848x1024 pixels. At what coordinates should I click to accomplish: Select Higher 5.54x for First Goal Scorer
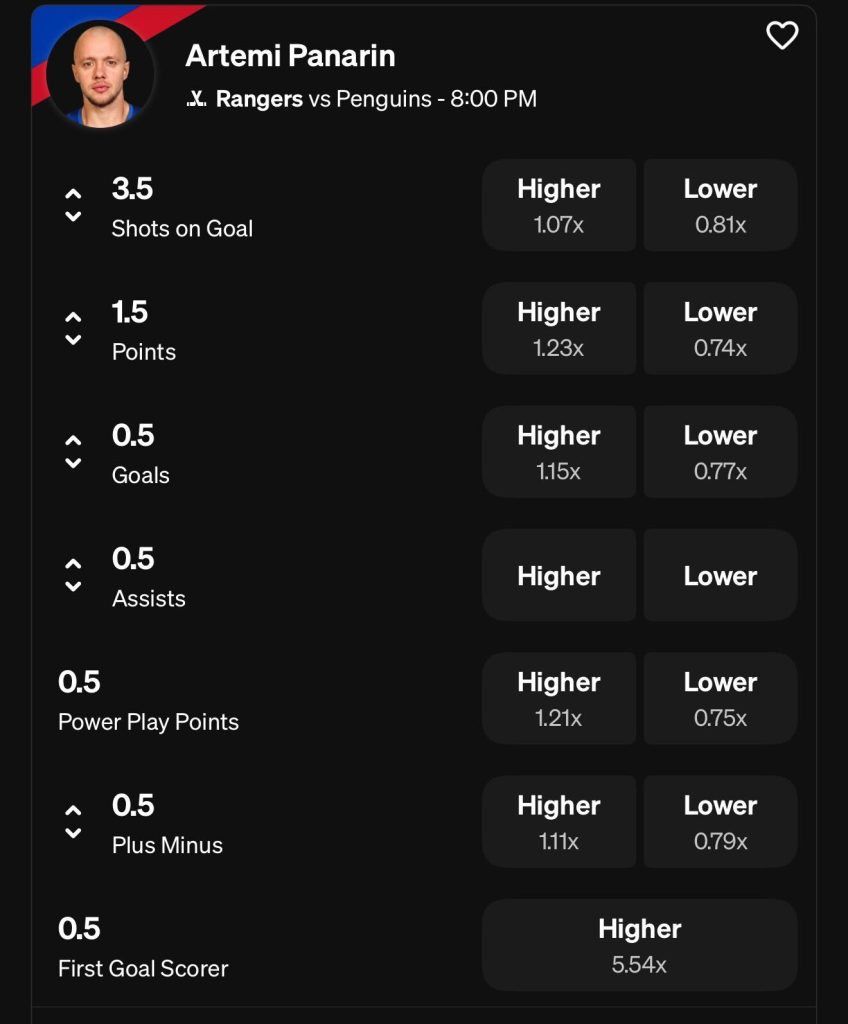(x=639, y=945)
